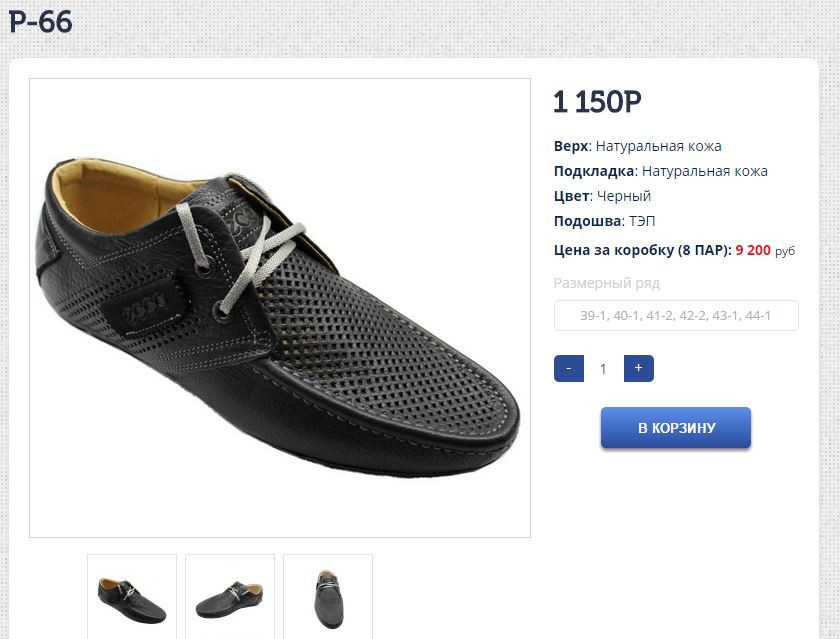840x639 pixels.
Task: Decrease quantity with the minus button
Action: coord(569,368)
